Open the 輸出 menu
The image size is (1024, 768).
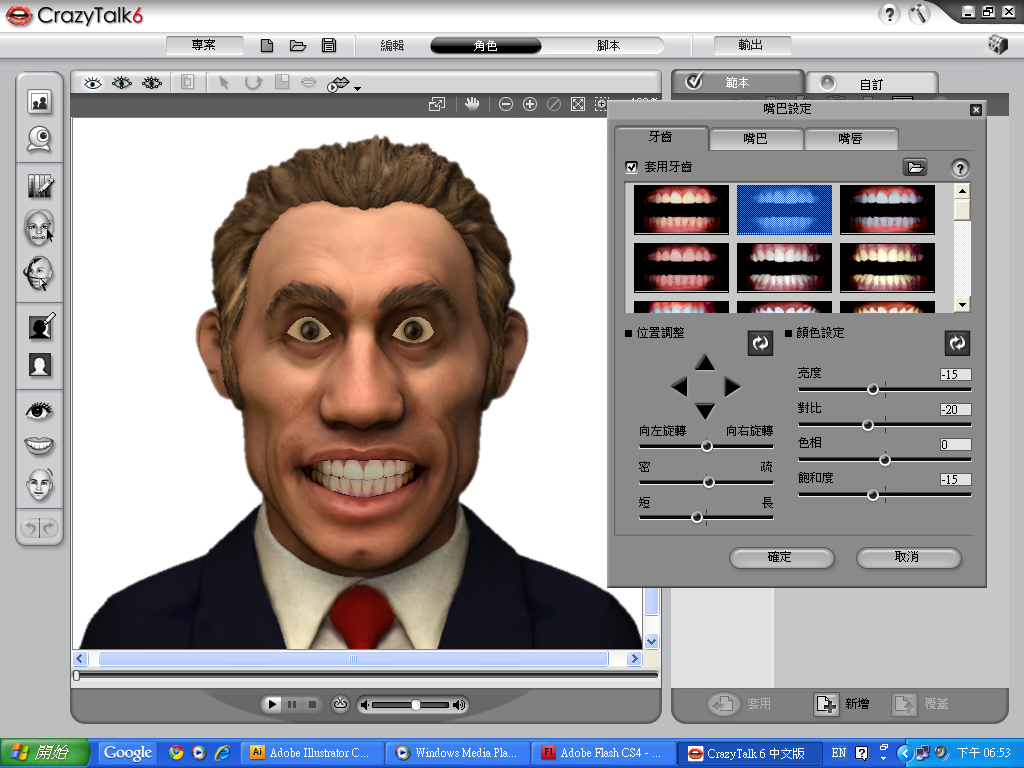coord(751,45)
